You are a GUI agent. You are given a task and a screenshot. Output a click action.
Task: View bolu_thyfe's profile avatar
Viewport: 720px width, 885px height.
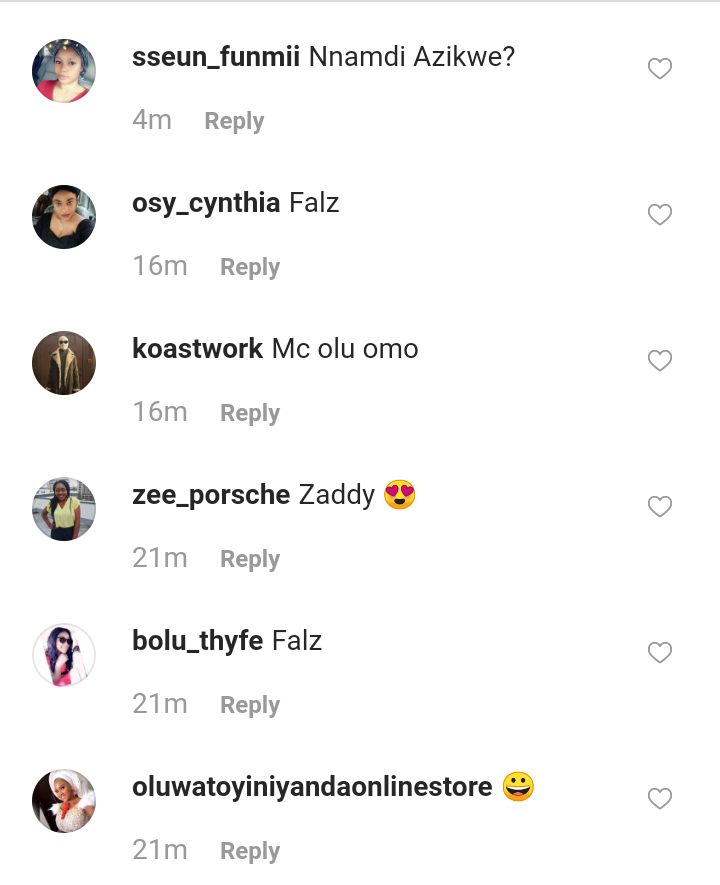click(64, 655)
